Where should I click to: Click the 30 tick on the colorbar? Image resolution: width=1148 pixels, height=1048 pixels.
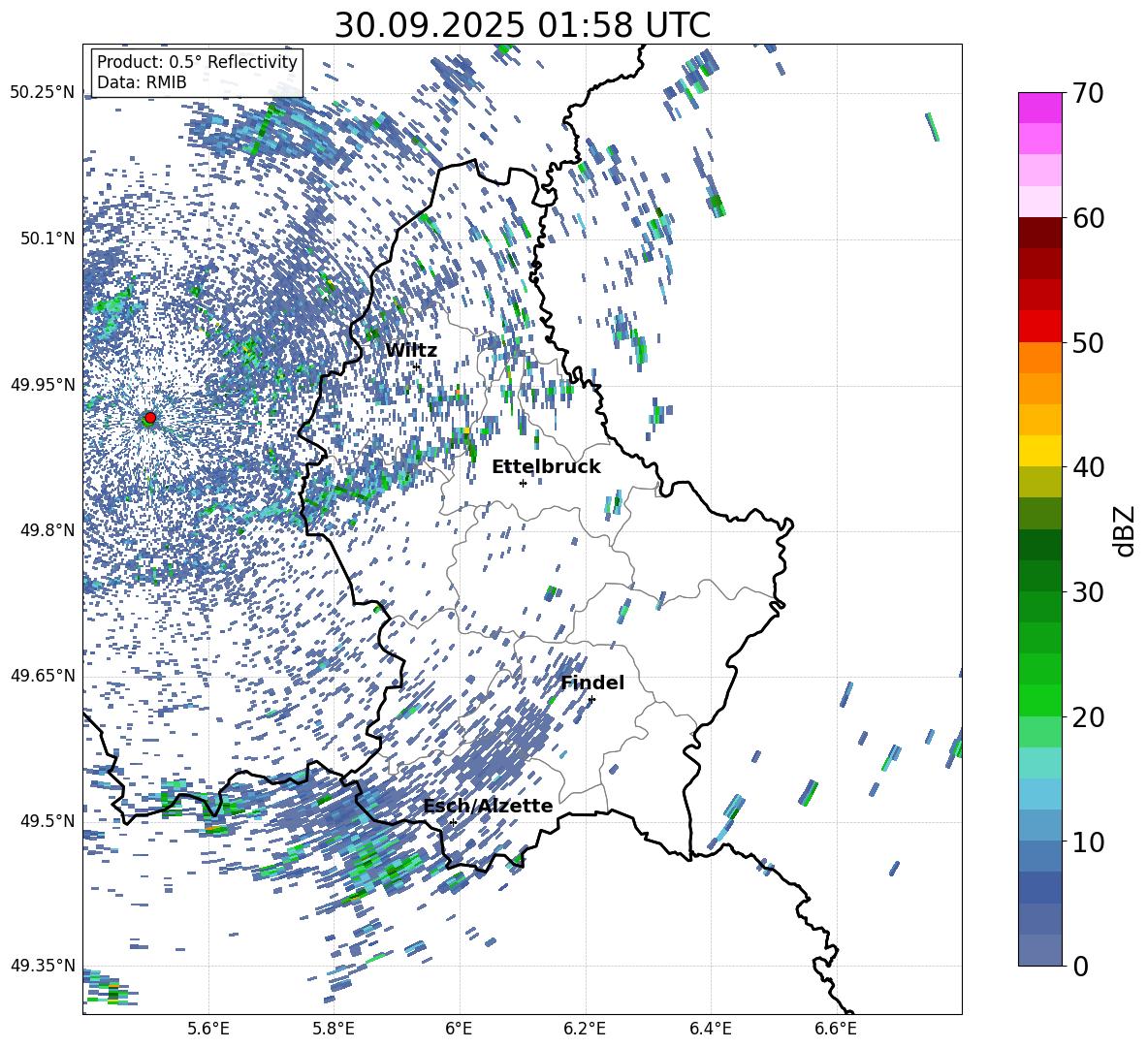(1088, 591)
